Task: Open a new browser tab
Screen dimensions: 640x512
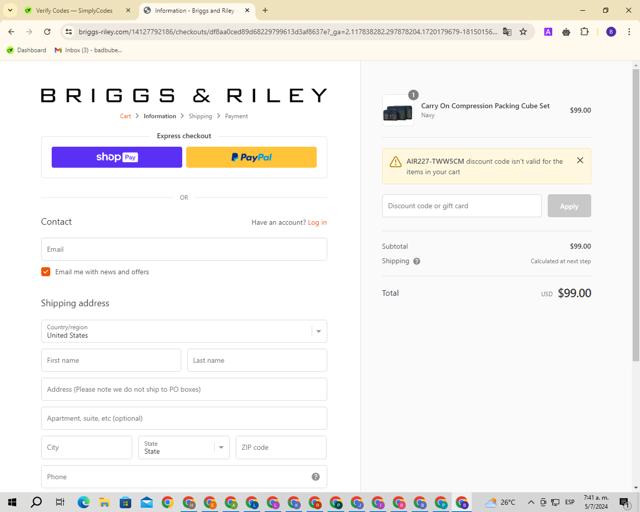Action: tap(265, 11)
